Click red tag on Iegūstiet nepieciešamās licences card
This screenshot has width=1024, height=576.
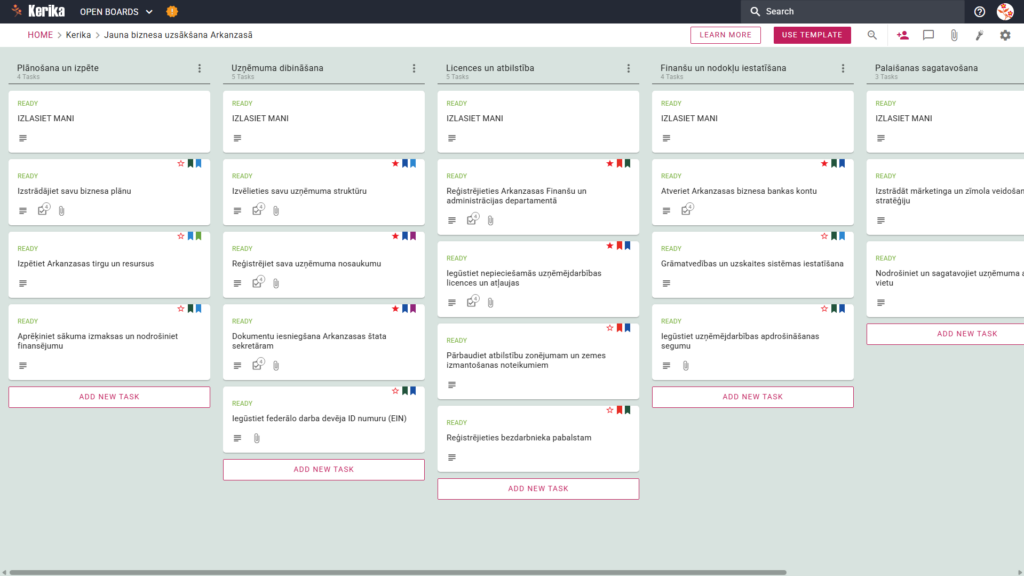[x=619, y=246]
